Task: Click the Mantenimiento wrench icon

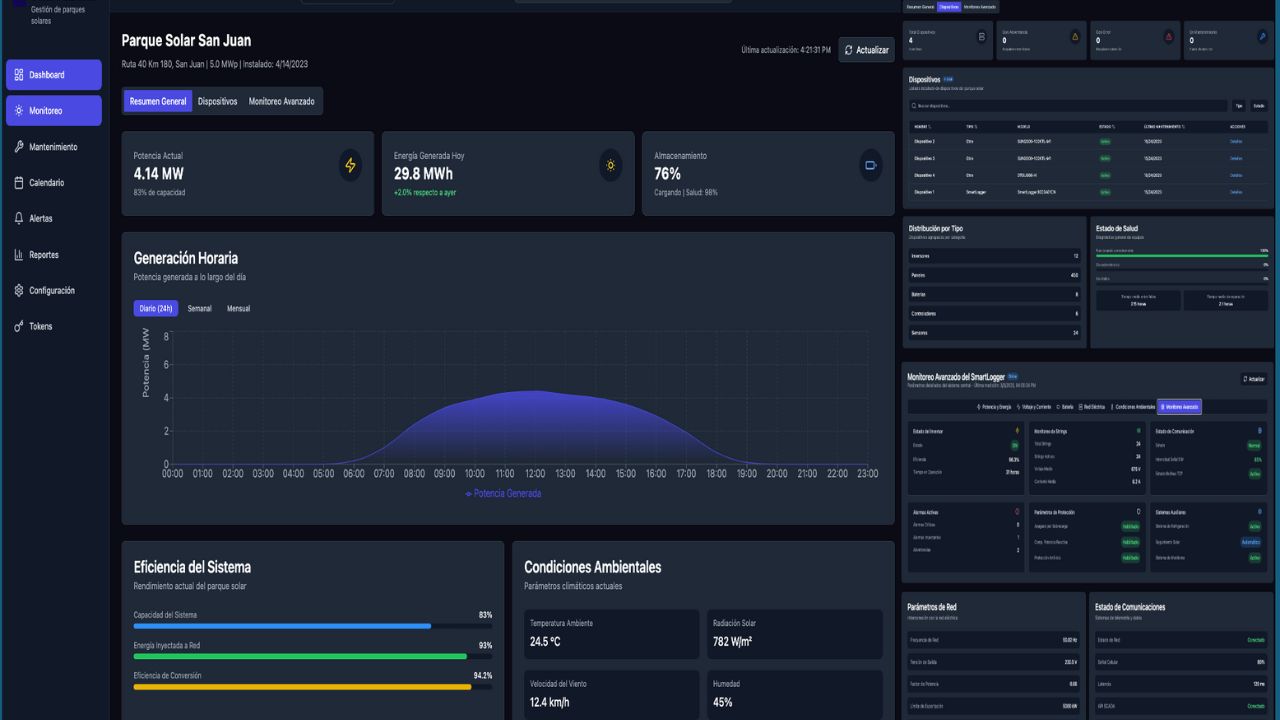Action: [19, 147]
